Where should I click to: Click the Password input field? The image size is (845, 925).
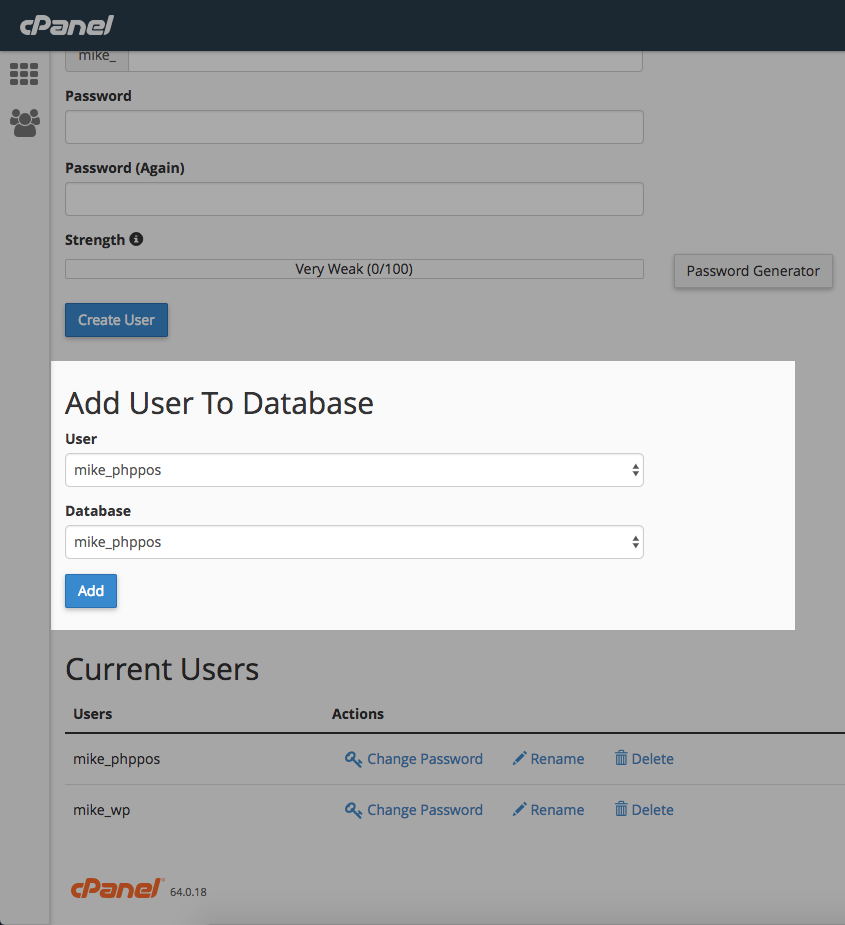354,127
